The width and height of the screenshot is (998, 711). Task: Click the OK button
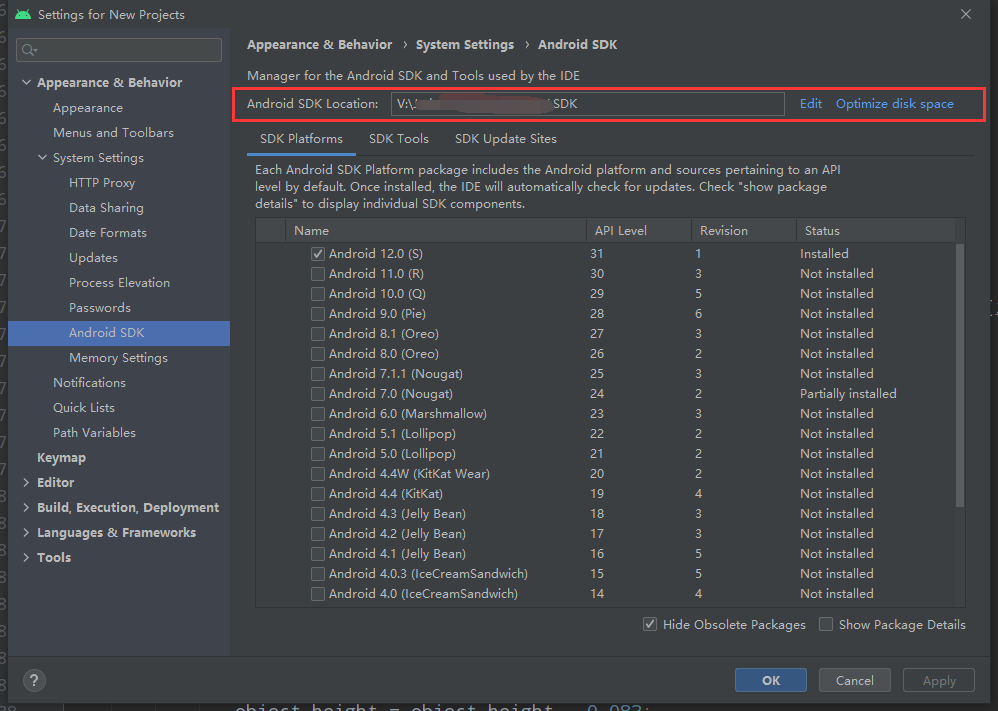point(771,680)
